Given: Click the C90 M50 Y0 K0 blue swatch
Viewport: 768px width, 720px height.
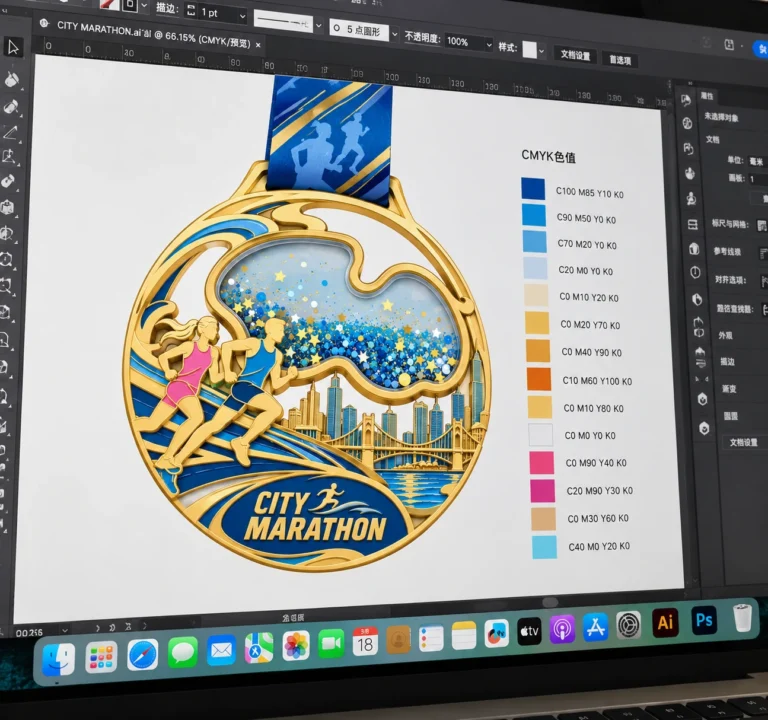Looking at the screenshot, I should tap(534, 215).
